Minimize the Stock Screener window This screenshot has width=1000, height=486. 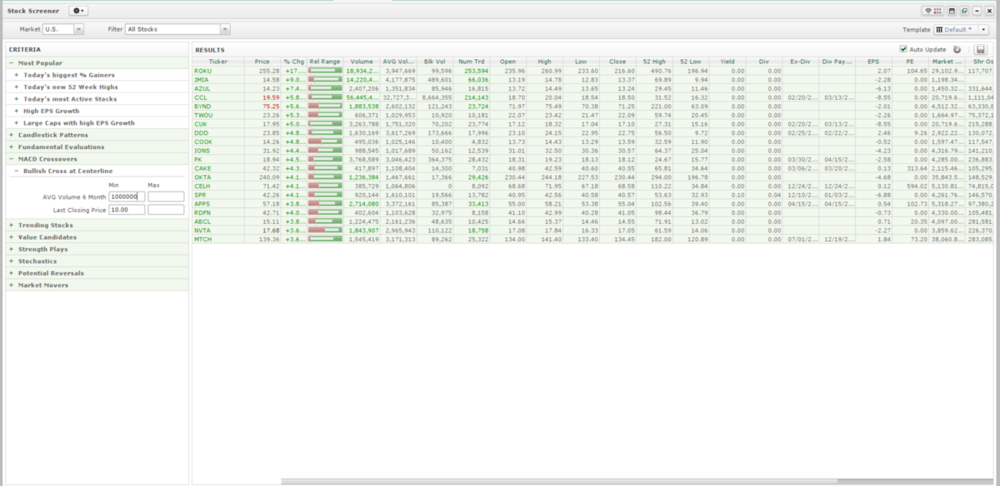(x=977, y=11)
